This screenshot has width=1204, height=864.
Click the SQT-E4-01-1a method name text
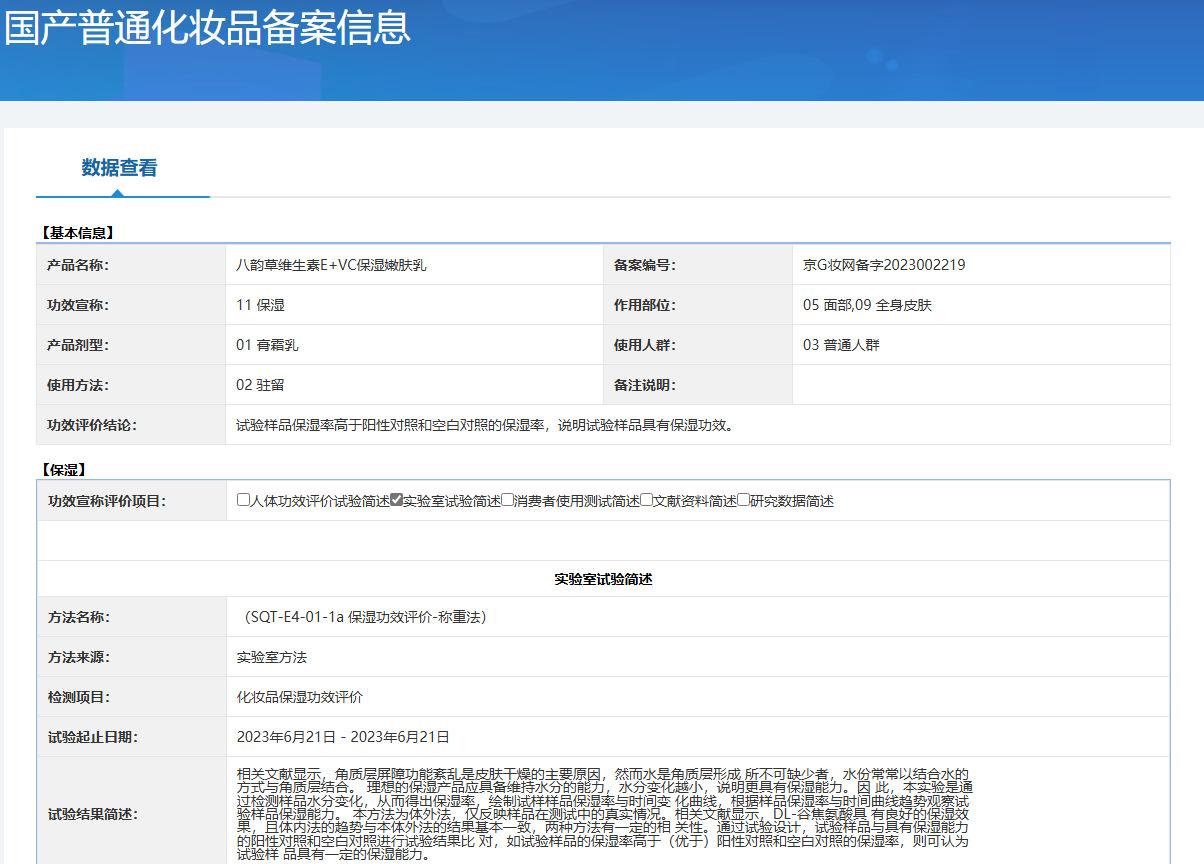(364, 617)
